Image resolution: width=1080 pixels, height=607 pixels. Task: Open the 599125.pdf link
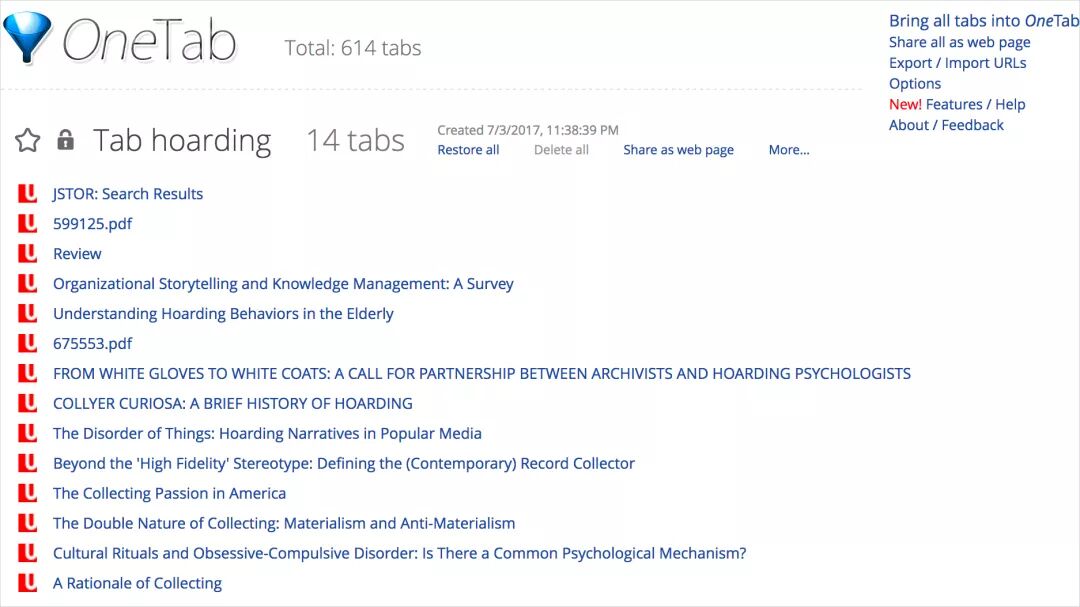(92, 224)
